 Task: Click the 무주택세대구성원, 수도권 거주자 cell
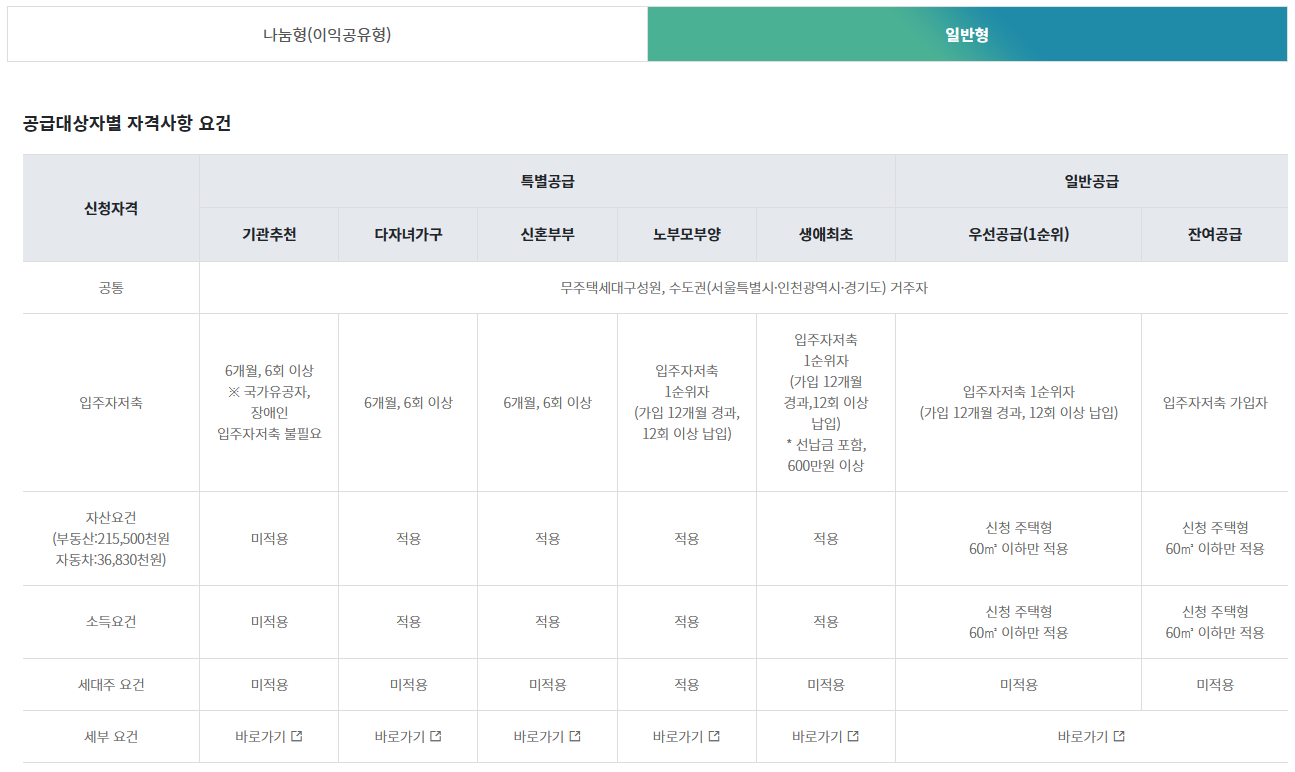pos(743,288)
